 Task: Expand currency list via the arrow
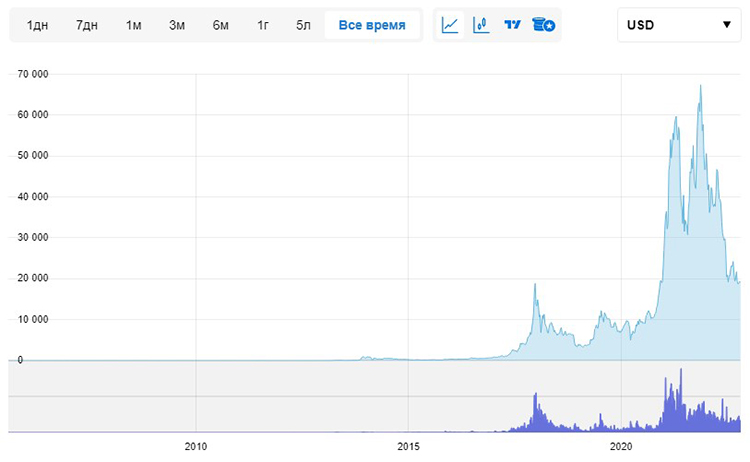click(727, 25)
